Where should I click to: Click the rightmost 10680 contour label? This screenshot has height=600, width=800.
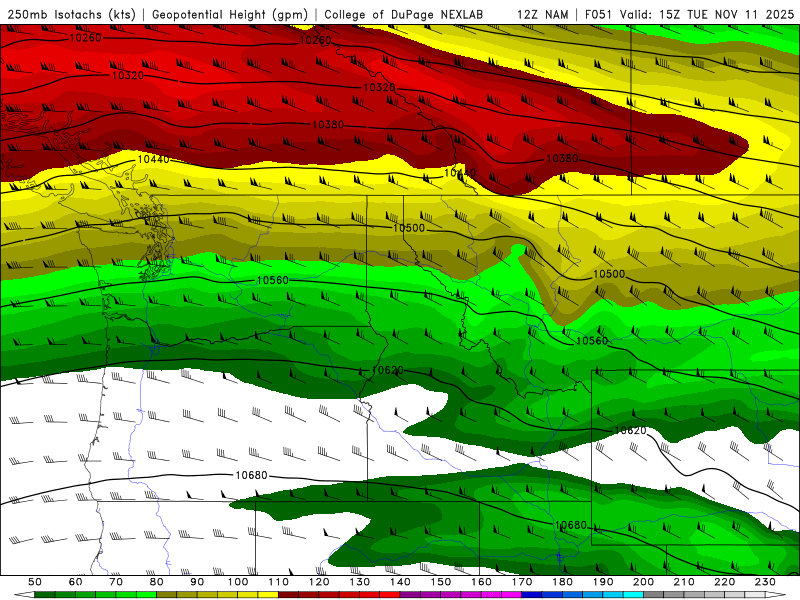point(570,525)
